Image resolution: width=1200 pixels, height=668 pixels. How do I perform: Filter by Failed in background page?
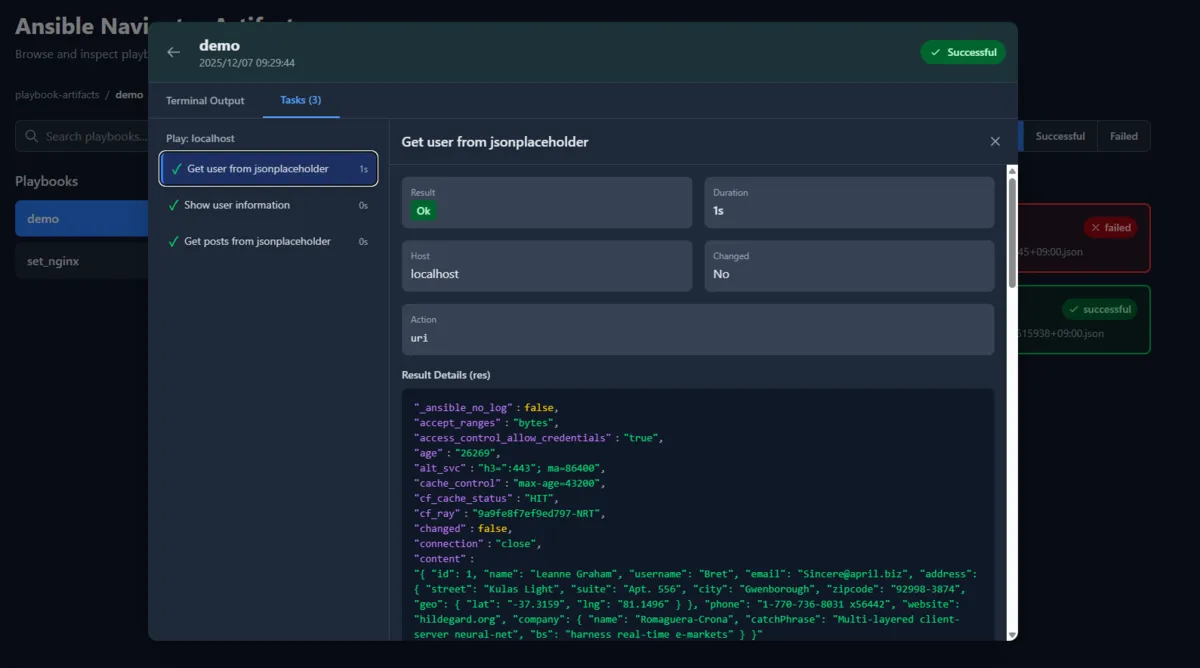point(1124,136)
